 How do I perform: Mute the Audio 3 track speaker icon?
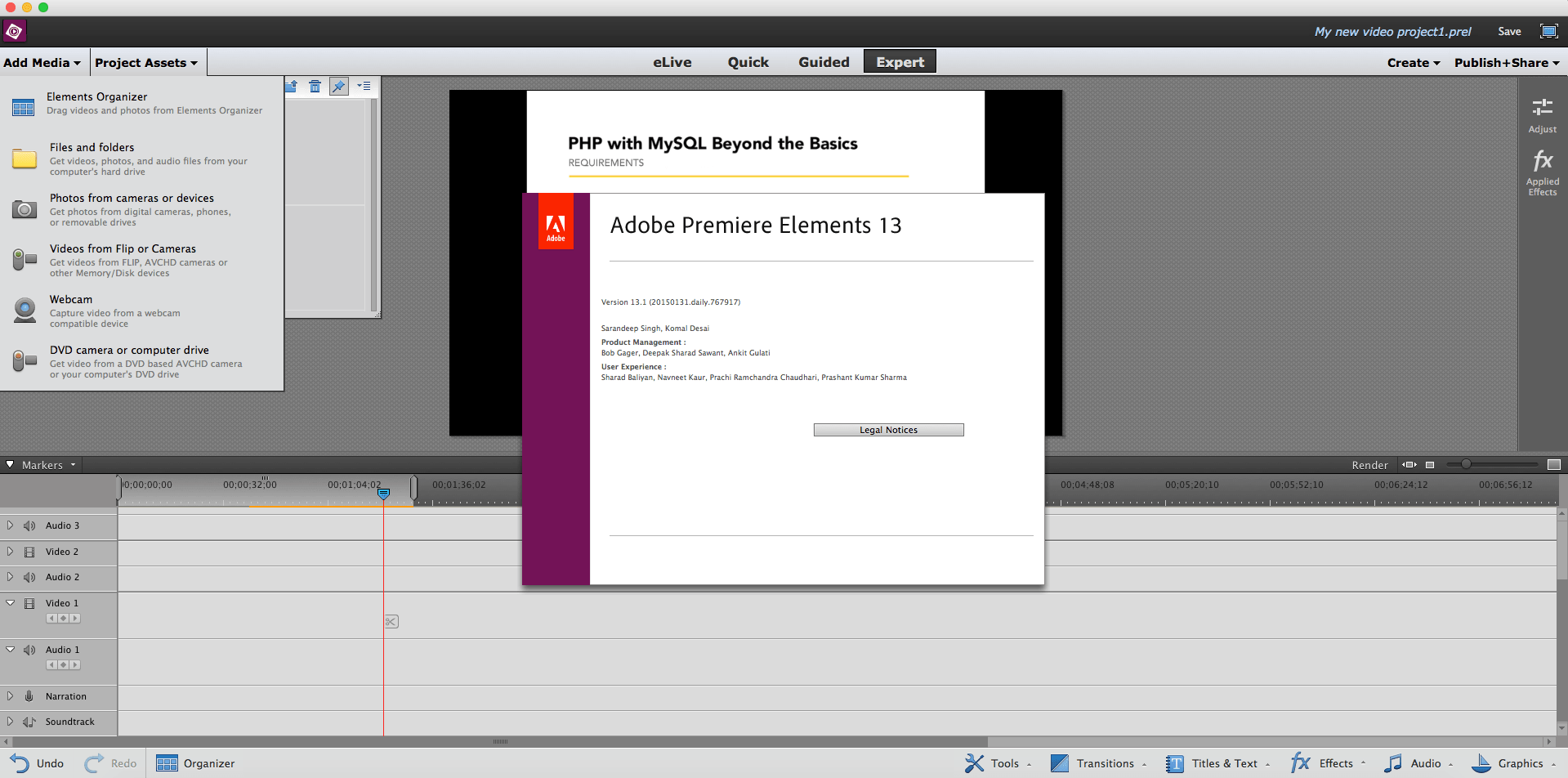[x=29, y=525]
